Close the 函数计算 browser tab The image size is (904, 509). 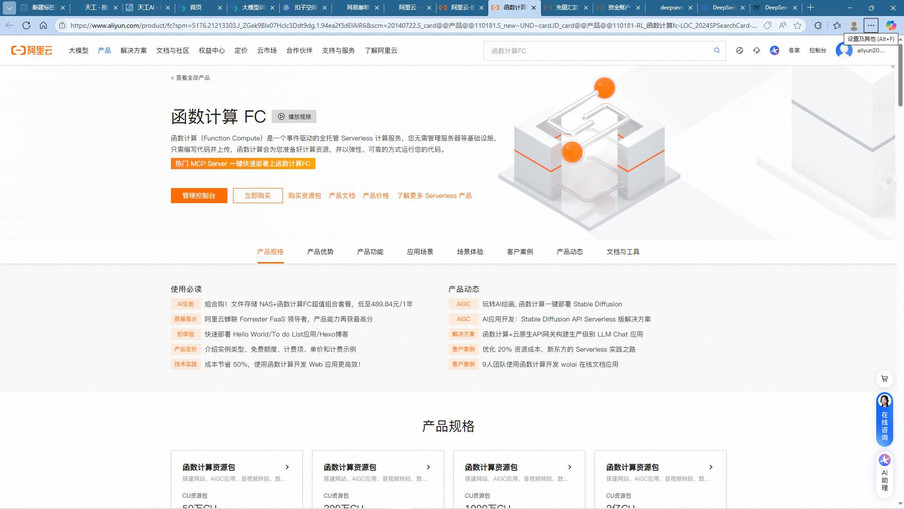pyautogui.click(x=533, y=8)
